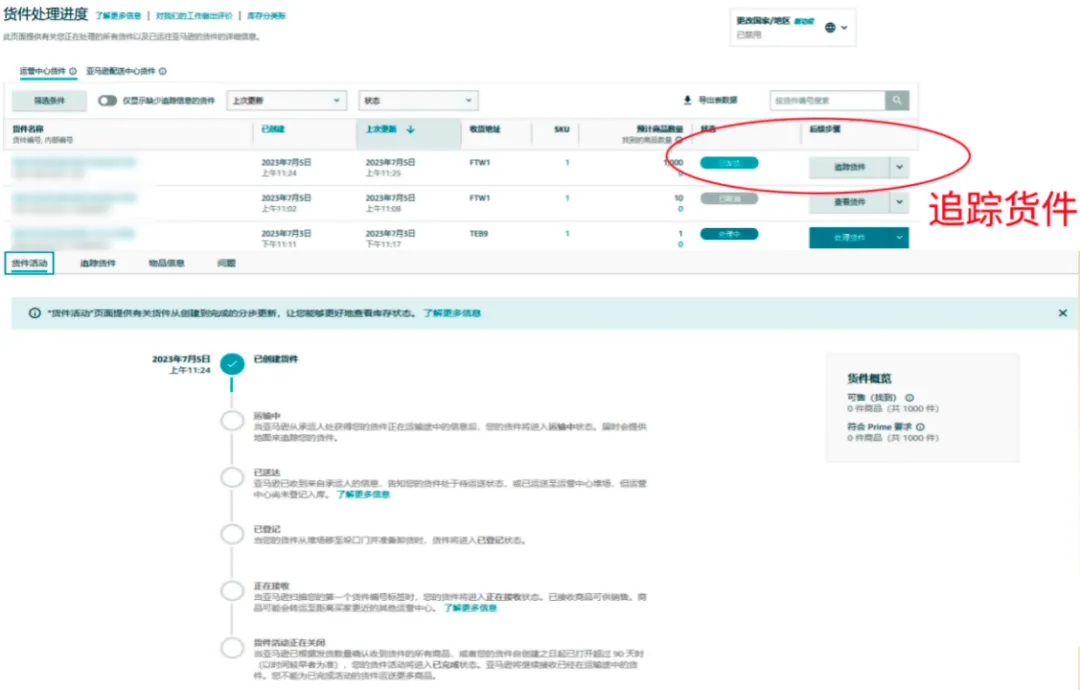The height and width of the screenshot is (690, 1080).
Task: Open the 上次更新 filter dropdown
Action: 286,100
